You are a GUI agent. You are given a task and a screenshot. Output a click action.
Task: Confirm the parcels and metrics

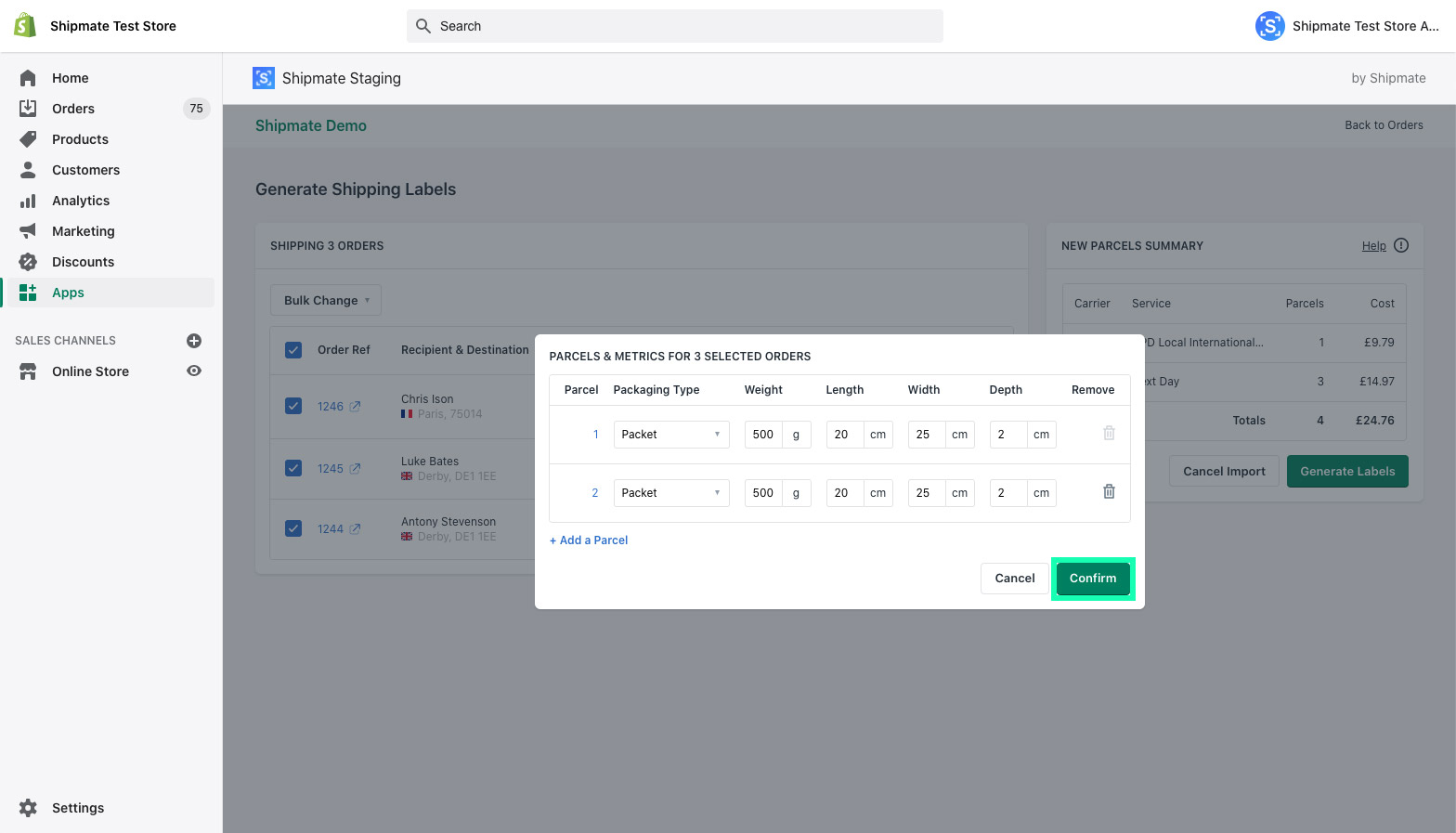pyautogui.click(x=1093, y=579)
